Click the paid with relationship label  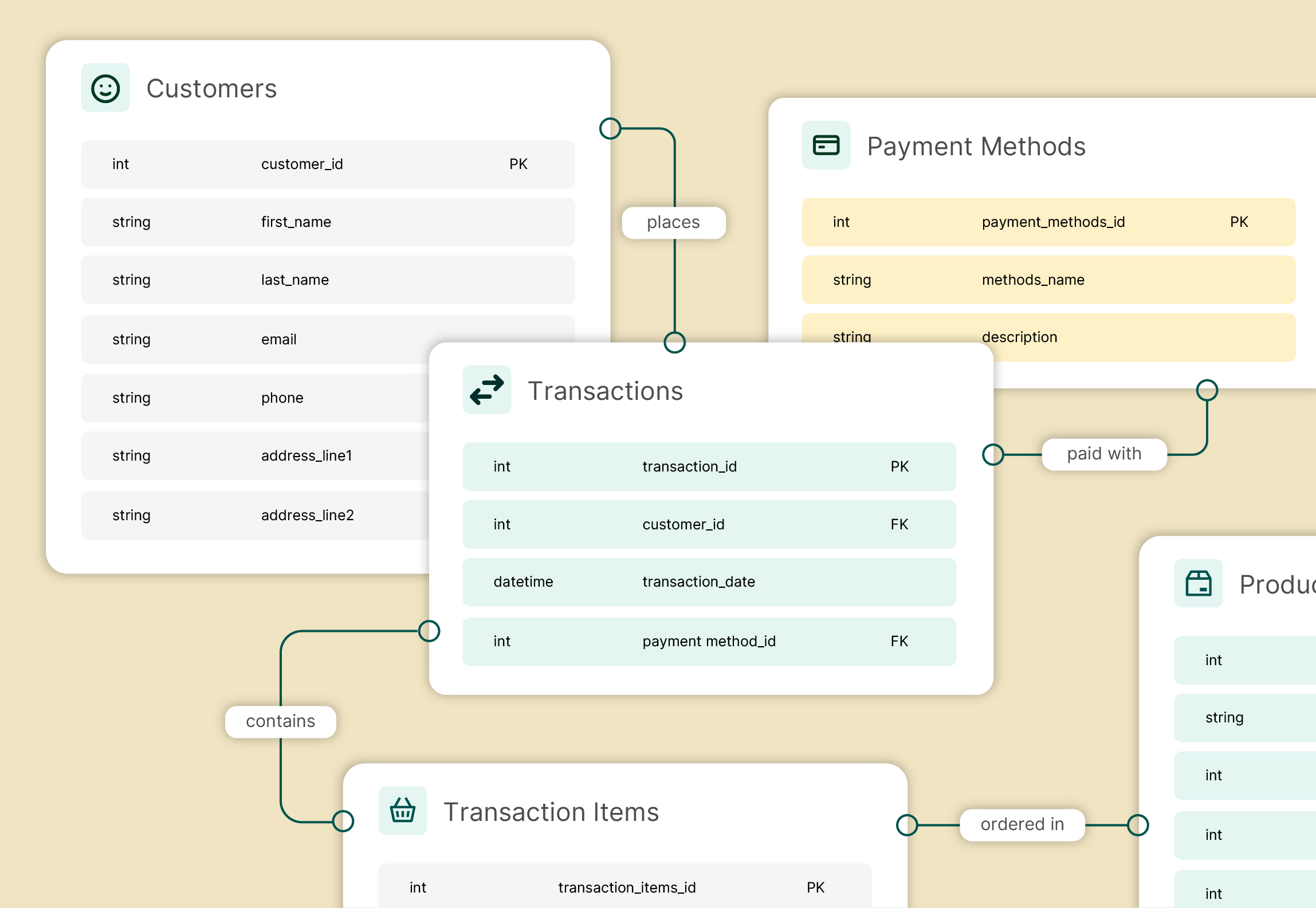[x=1103, y=454]
